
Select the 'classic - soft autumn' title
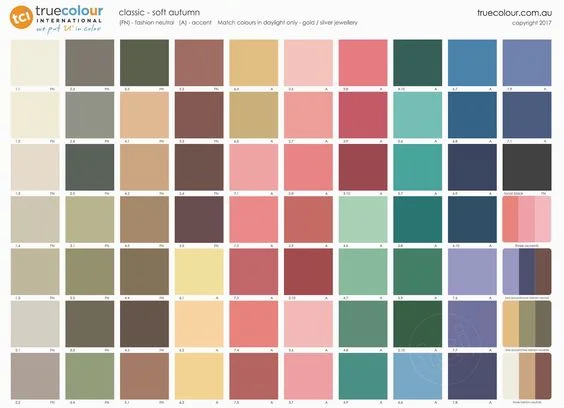[159, 12]
